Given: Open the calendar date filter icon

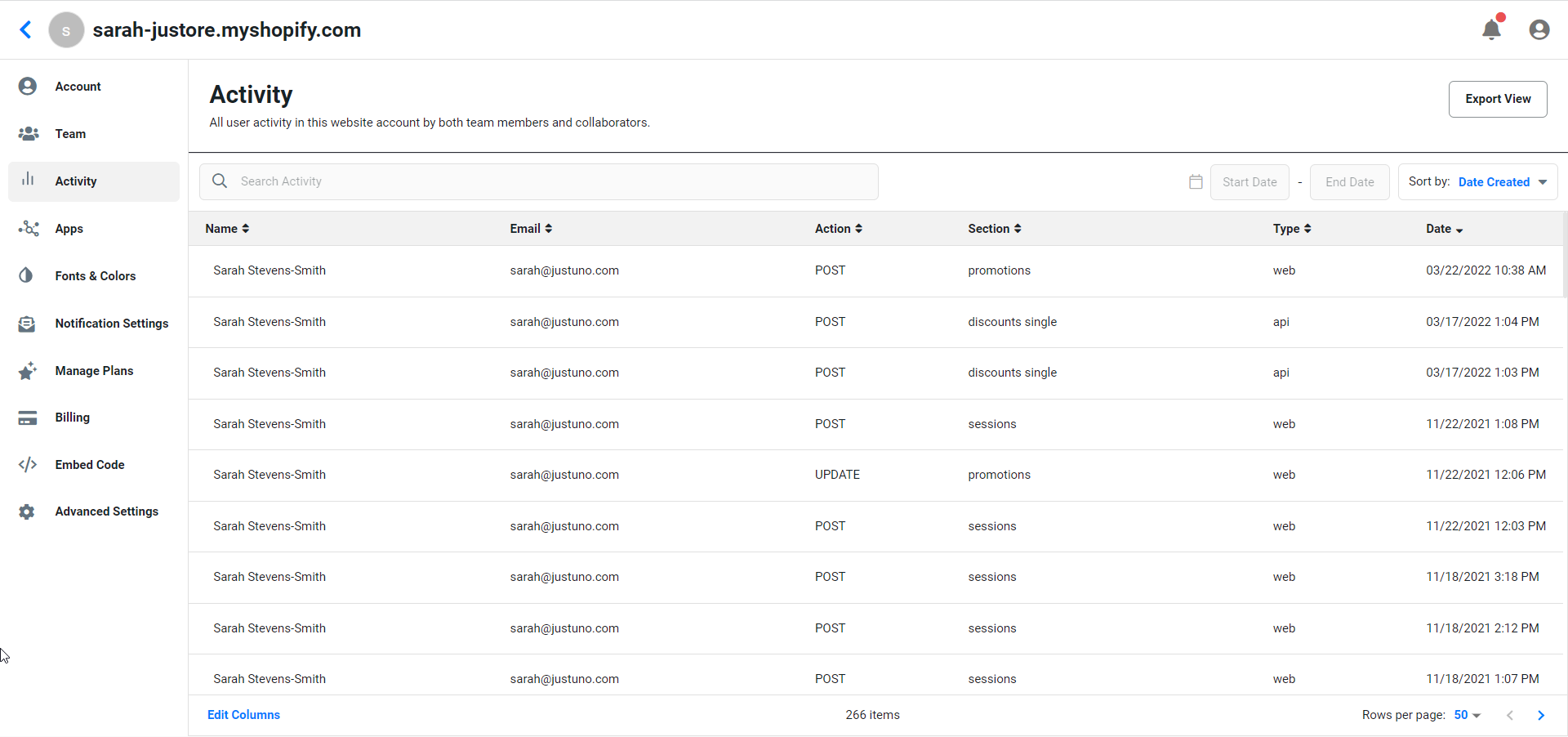Looking at the screenshot, I should [1196, 181].
